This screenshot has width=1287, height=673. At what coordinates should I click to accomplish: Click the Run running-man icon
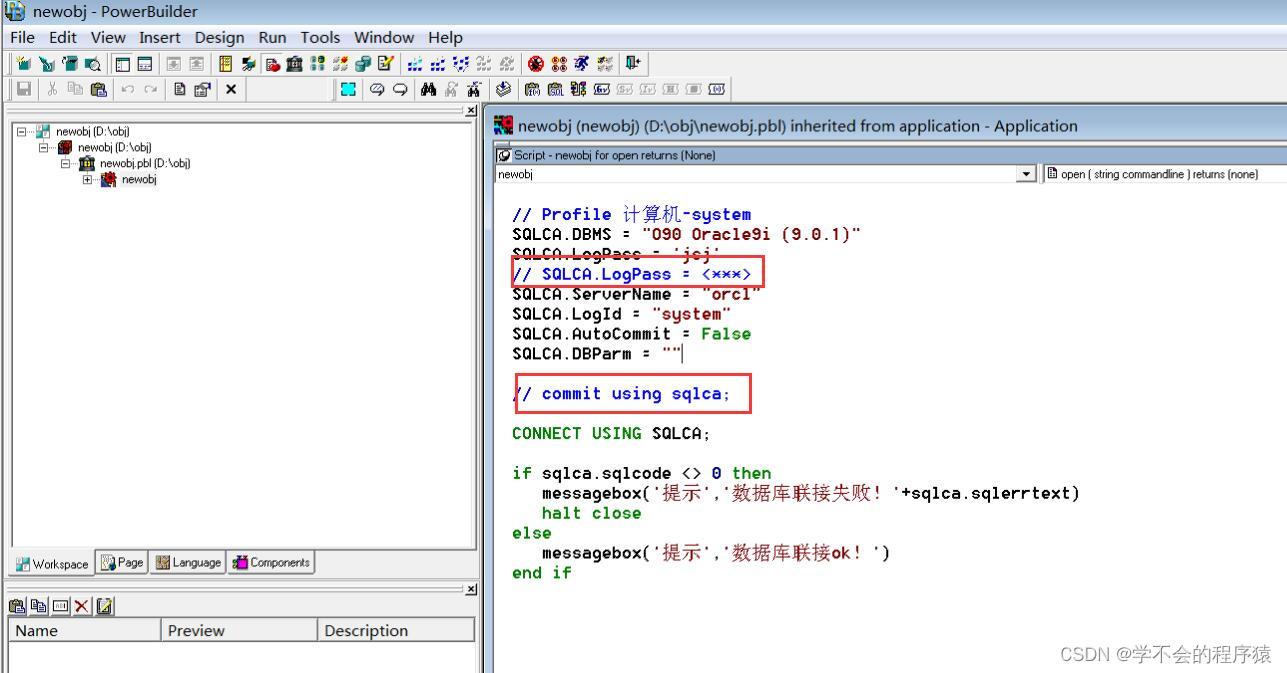(x=580, y=64)
